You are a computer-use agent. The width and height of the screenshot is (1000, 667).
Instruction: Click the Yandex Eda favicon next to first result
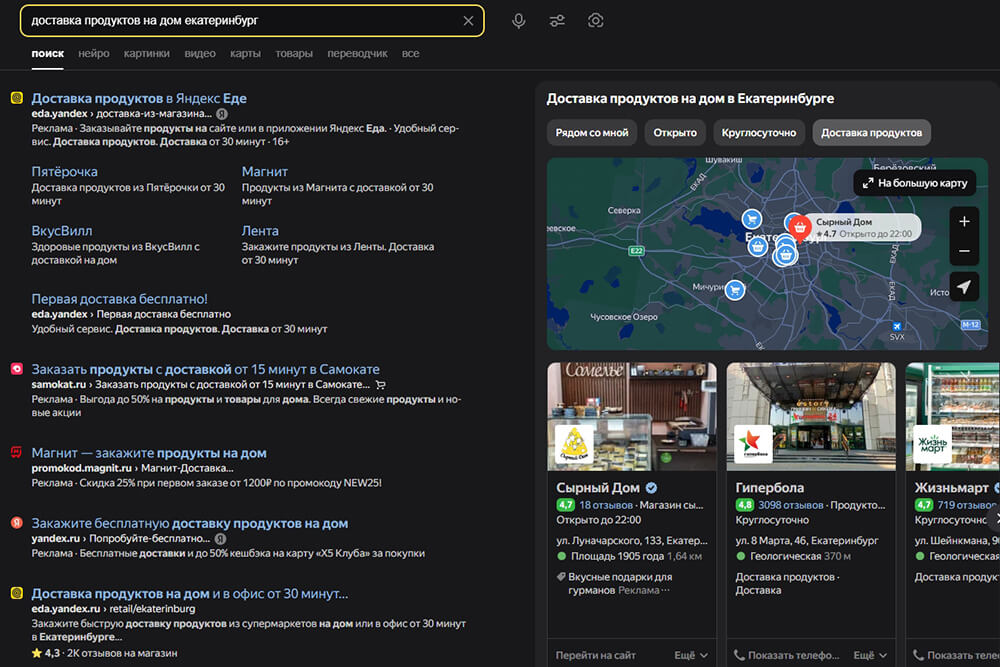17,98
